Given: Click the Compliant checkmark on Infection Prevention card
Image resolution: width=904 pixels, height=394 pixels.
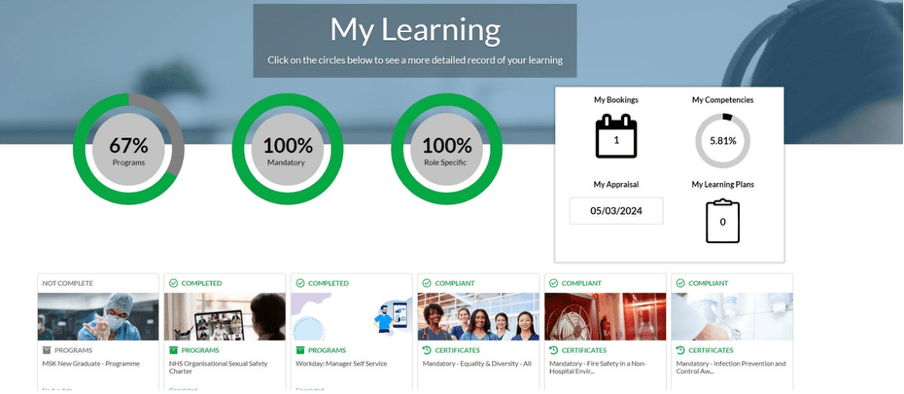Looking at the screenshot, I should (680, 283).
